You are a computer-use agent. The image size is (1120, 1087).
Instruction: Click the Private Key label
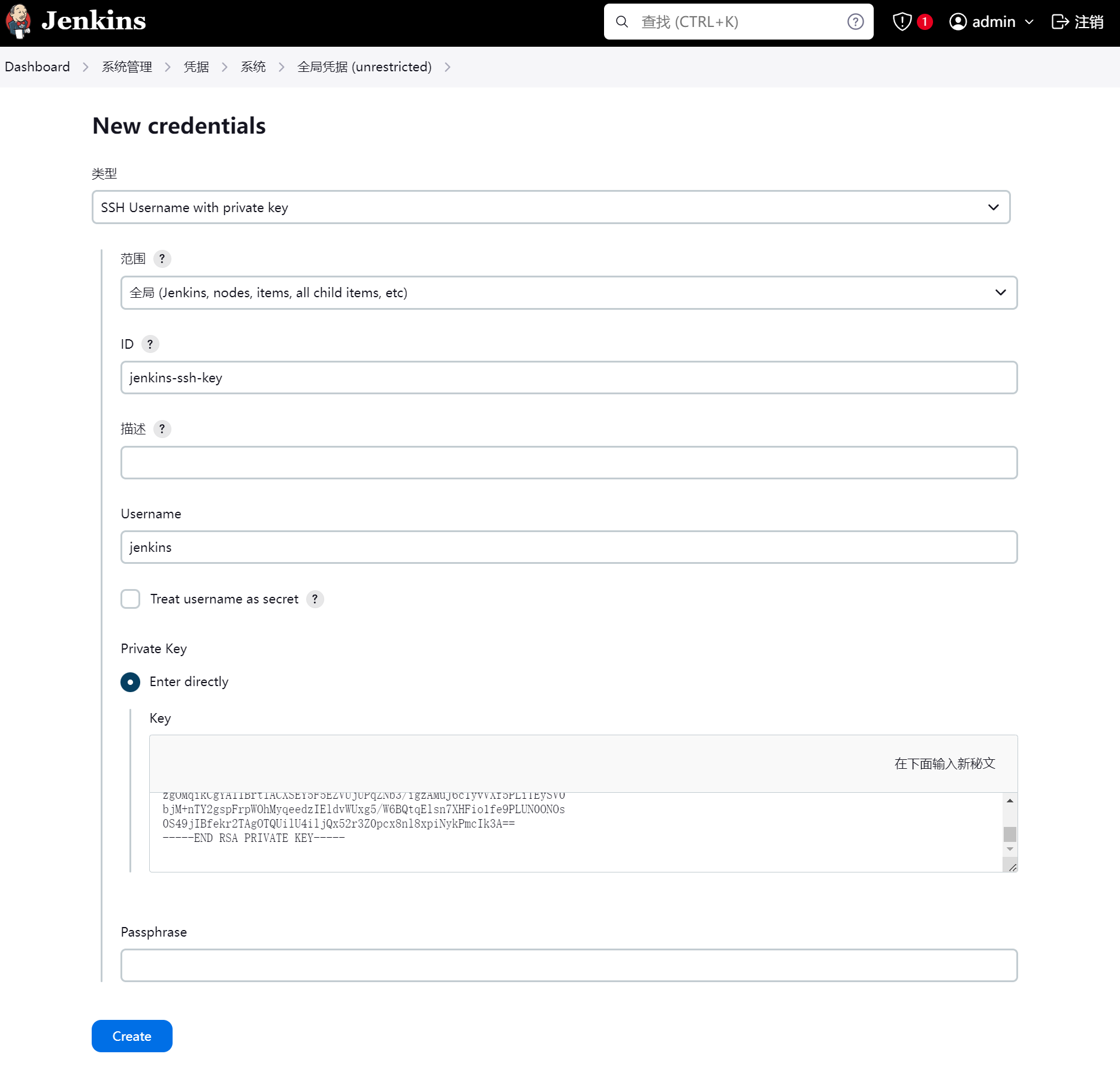[154, 649]
